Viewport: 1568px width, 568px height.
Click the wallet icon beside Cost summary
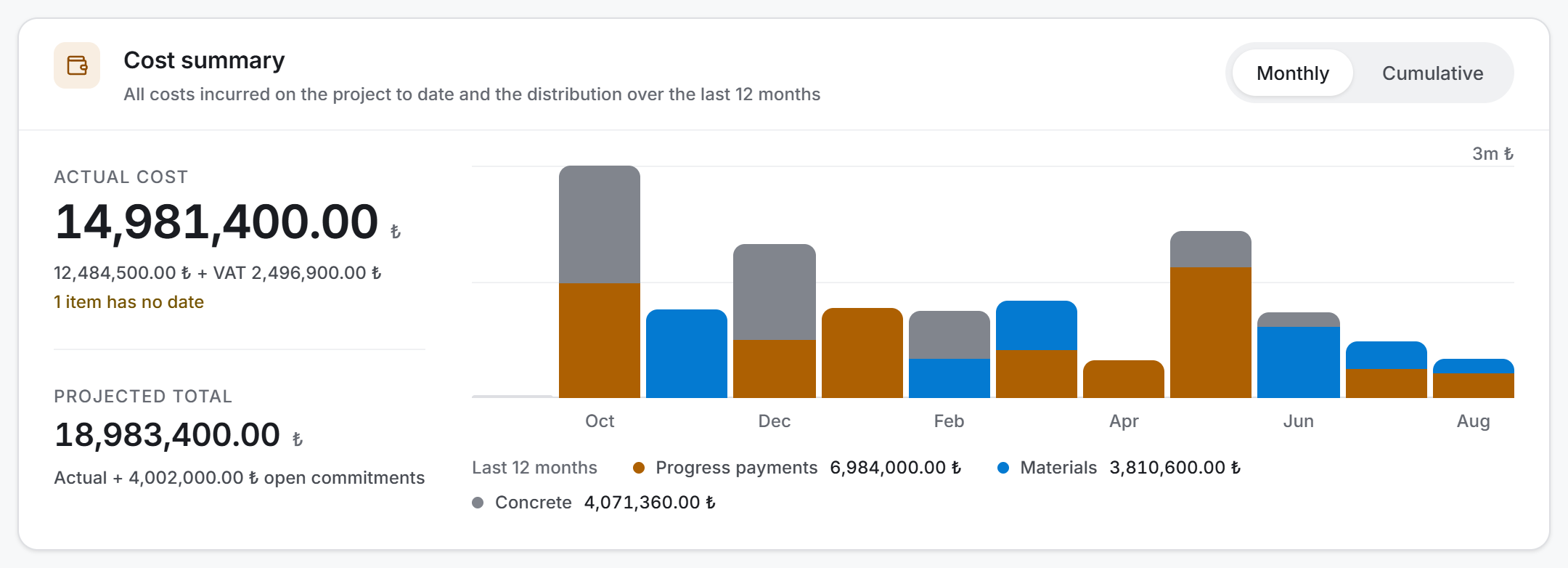click(x=77, y=65)
